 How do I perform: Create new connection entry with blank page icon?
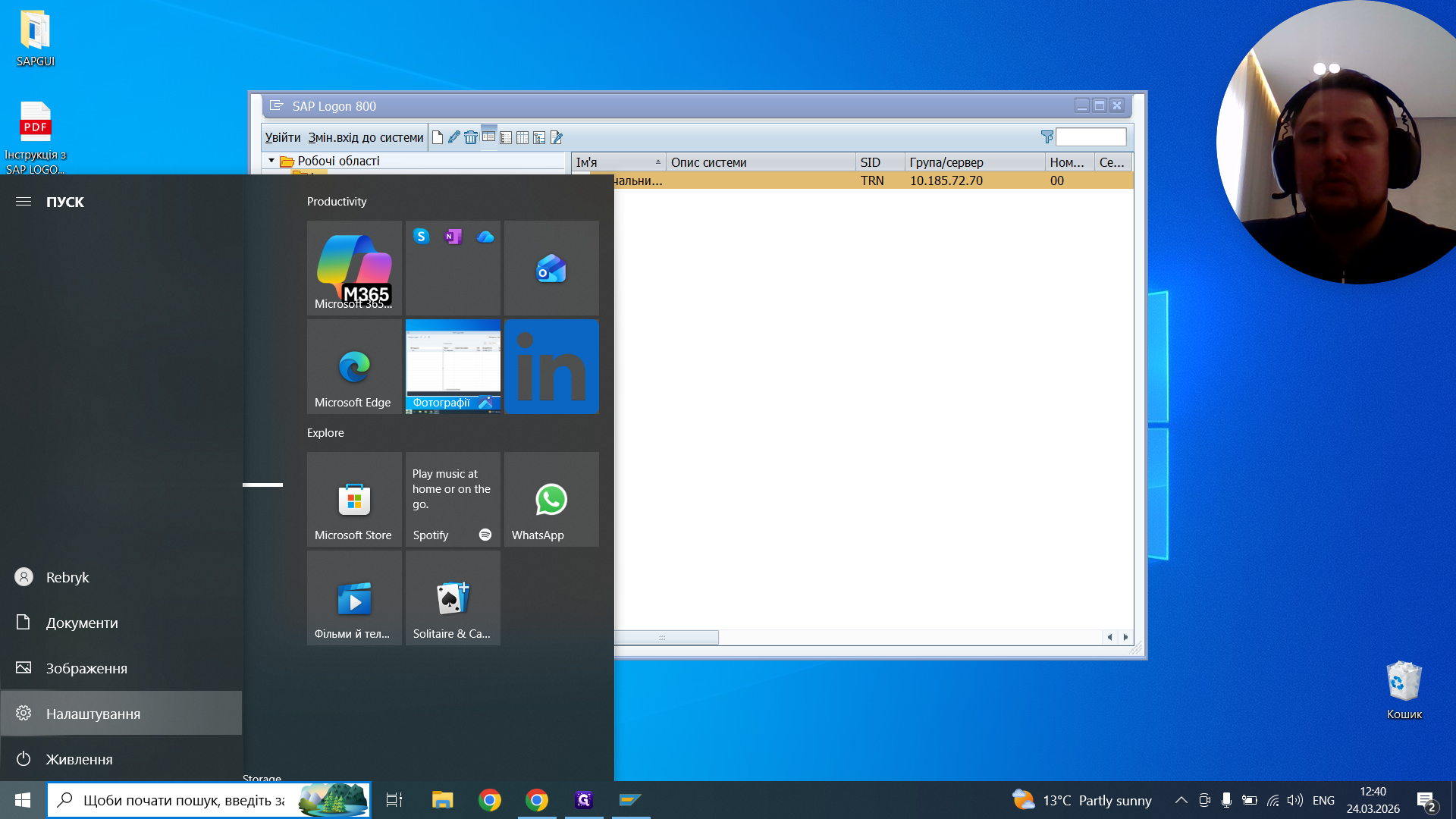click(438, 137)
